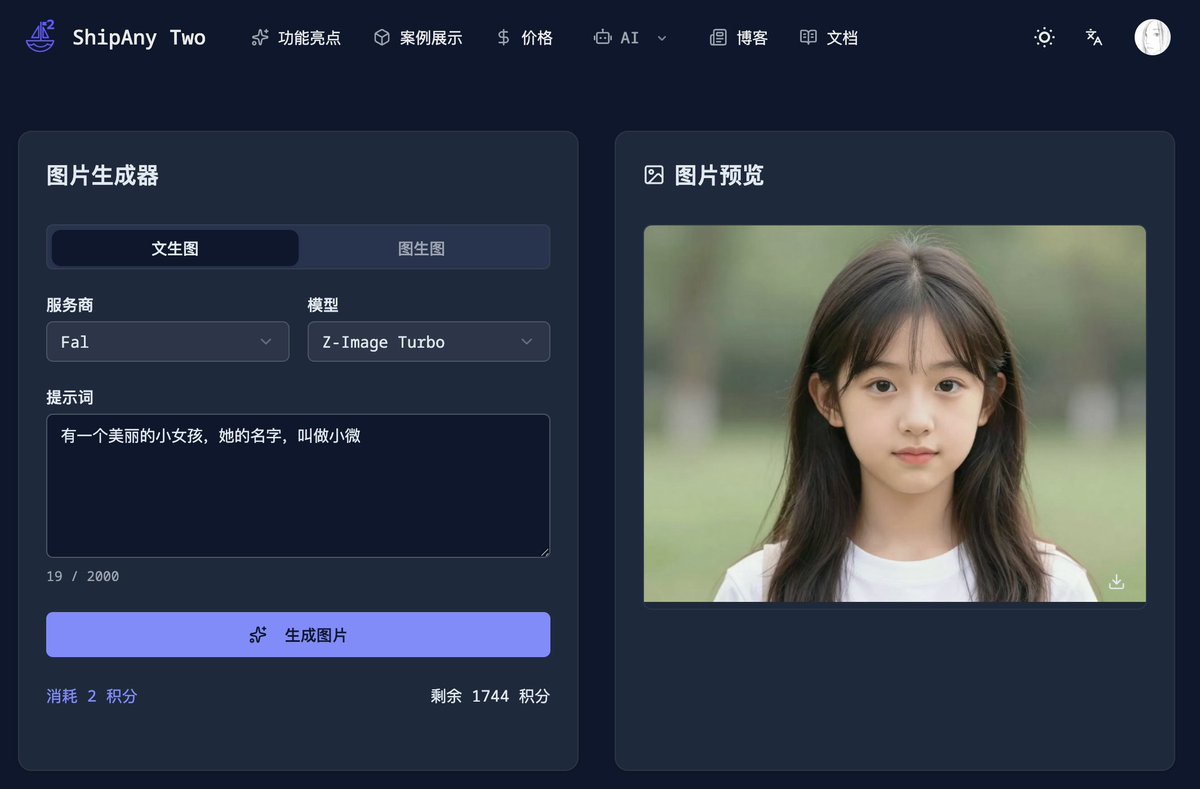Screen dimensions: 1200x789
Task: Click the 19 / 2000 character counter
Action: click(x=83, y=576)
